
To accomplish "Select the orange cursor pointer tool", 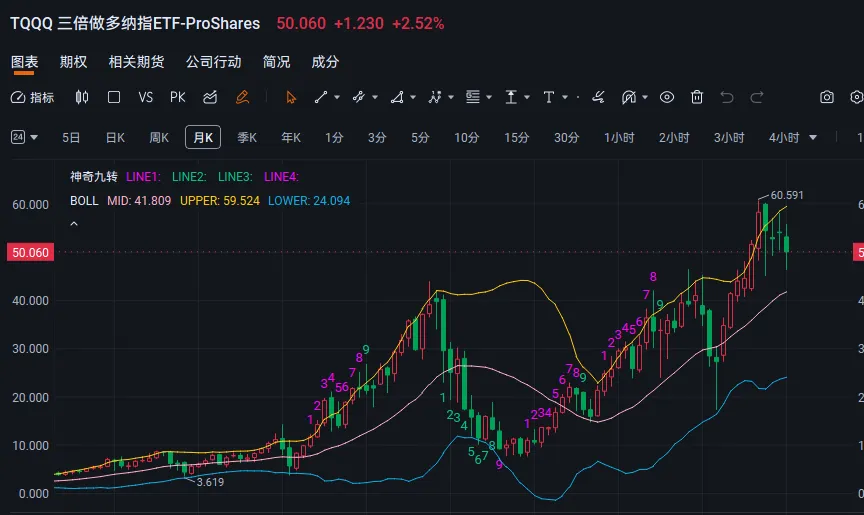I will point(291,97).
